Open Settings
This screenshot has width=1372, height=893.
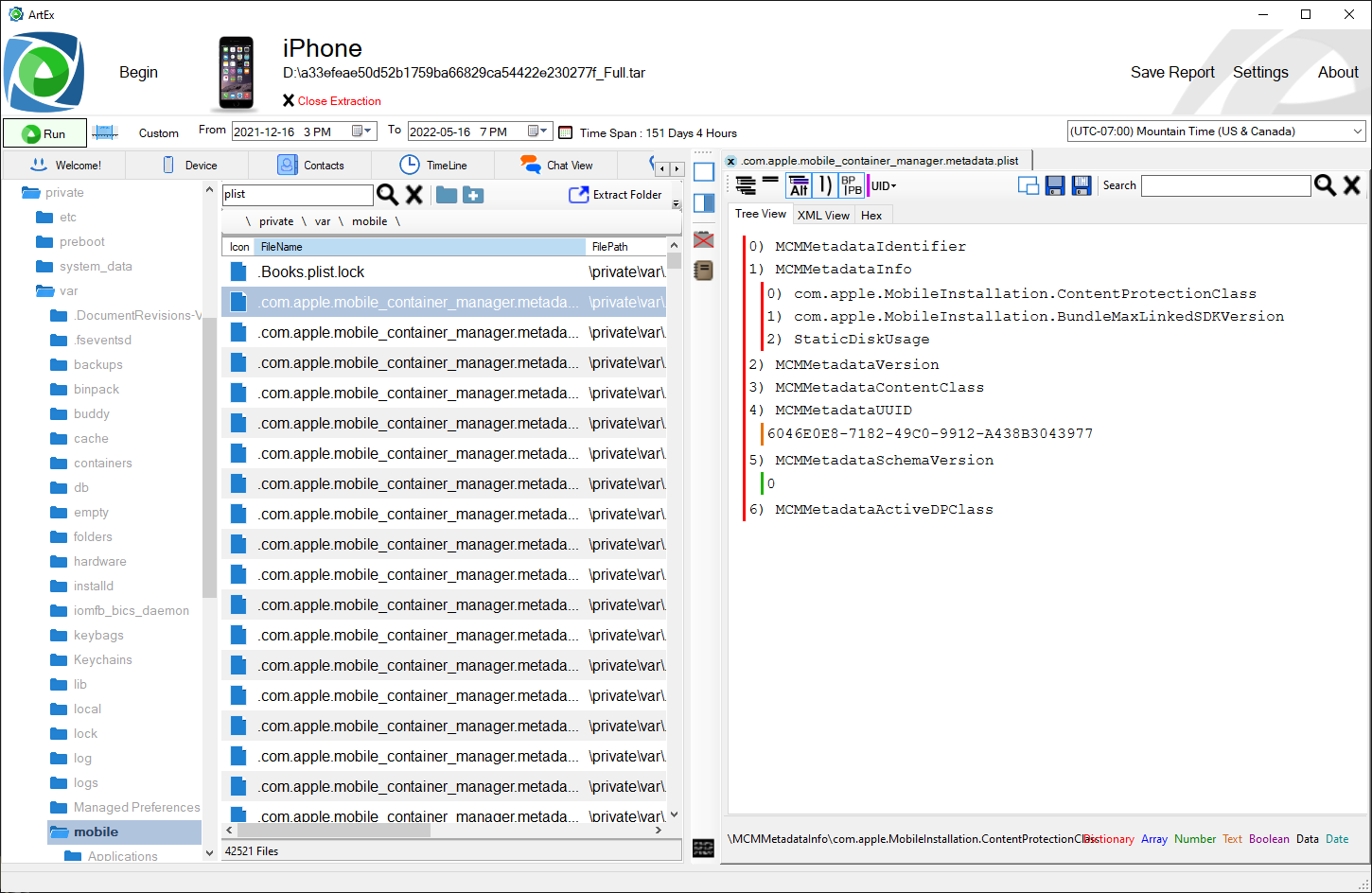click(1260, 73)
